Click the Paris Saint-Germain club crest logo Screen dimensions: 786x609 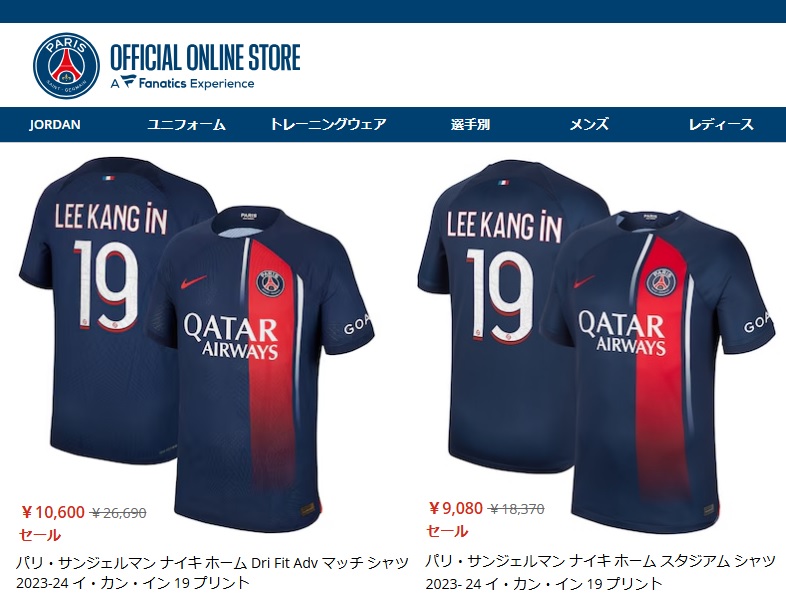pos(66,66)
